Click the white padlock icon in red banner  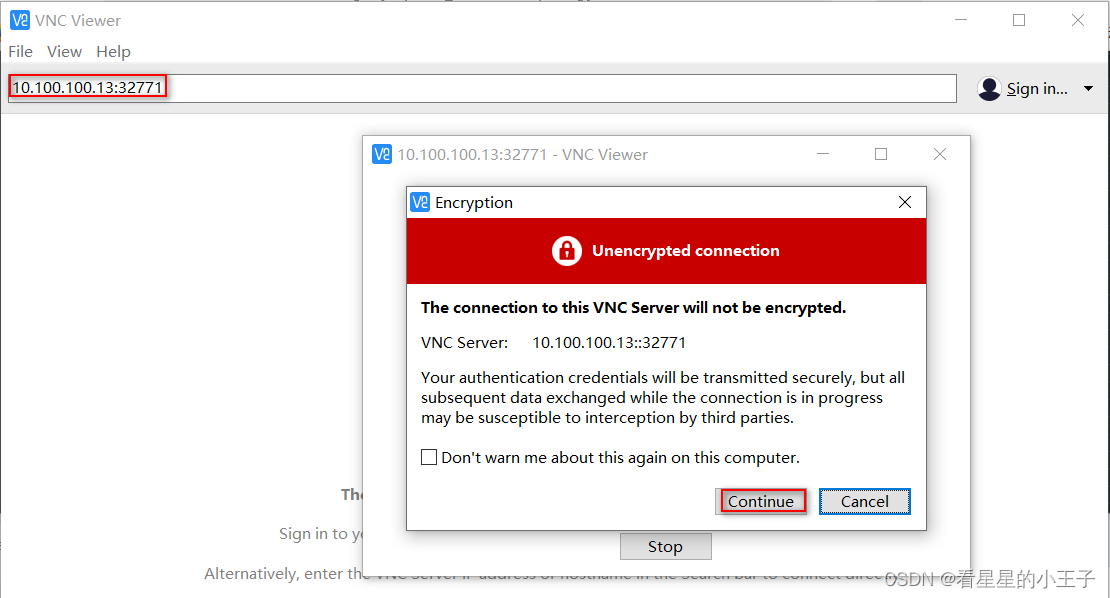point(566,251)
